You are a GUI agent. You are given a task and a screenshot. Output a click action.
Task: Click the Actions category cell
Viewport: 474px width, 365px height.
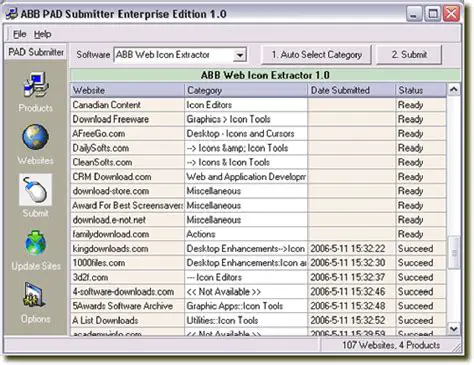(246, 234)
